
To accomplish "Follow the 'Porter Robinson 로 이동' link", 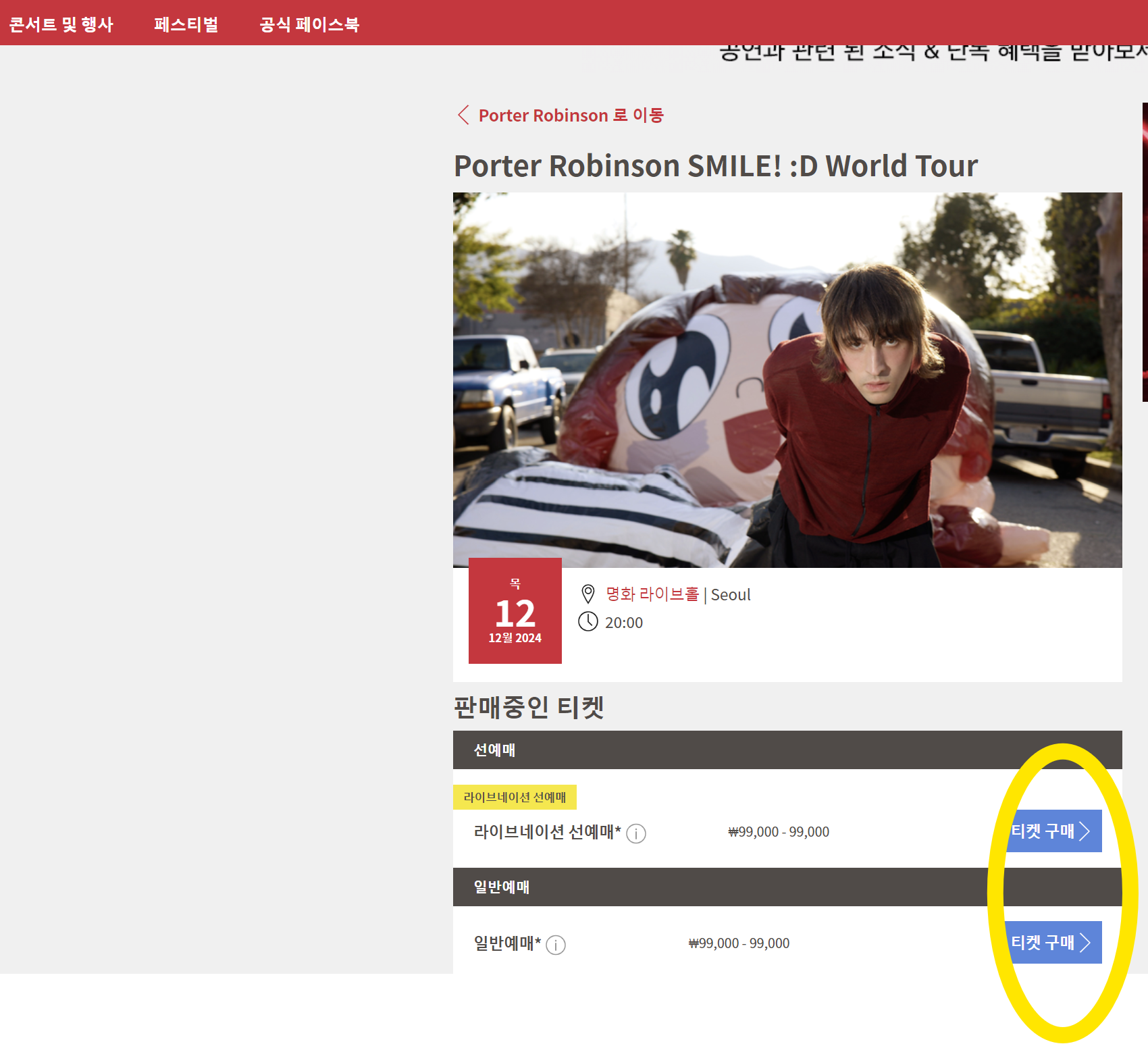I will coord(571,115).
